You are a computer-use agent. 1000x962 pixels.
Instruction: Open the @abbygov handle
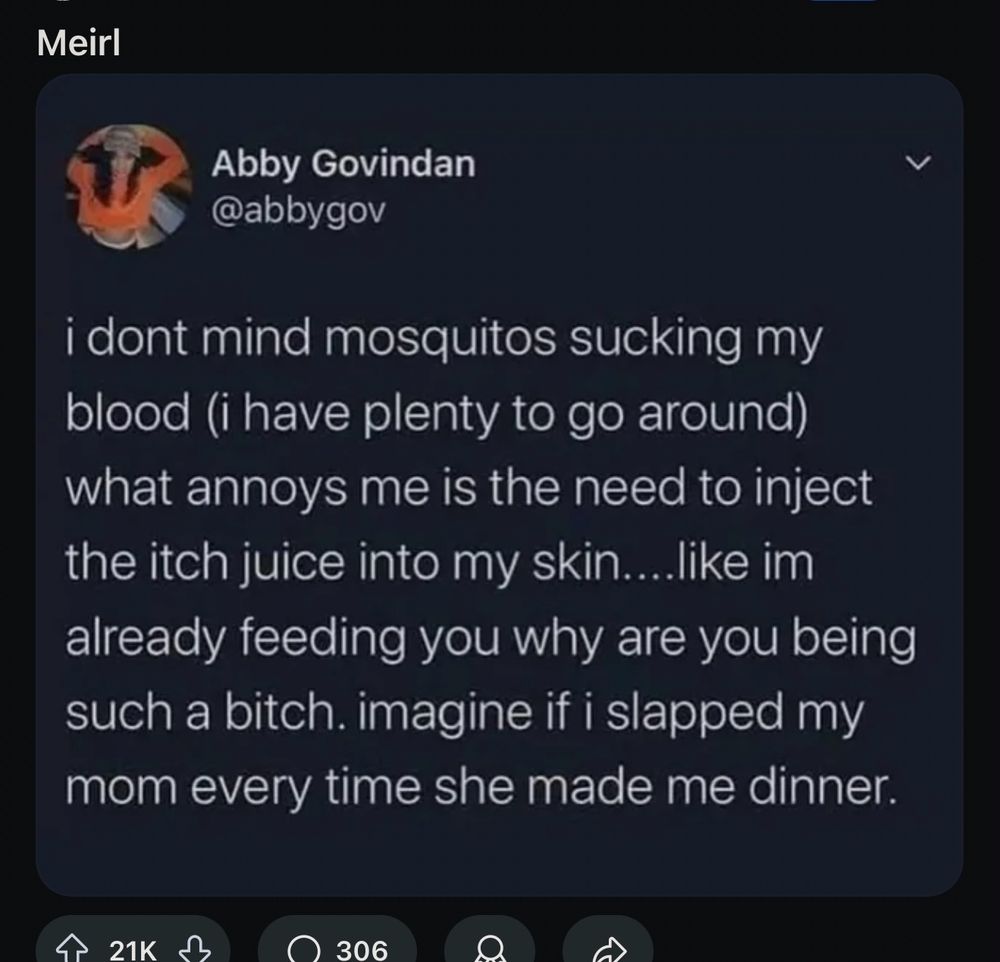pos(298,211)
